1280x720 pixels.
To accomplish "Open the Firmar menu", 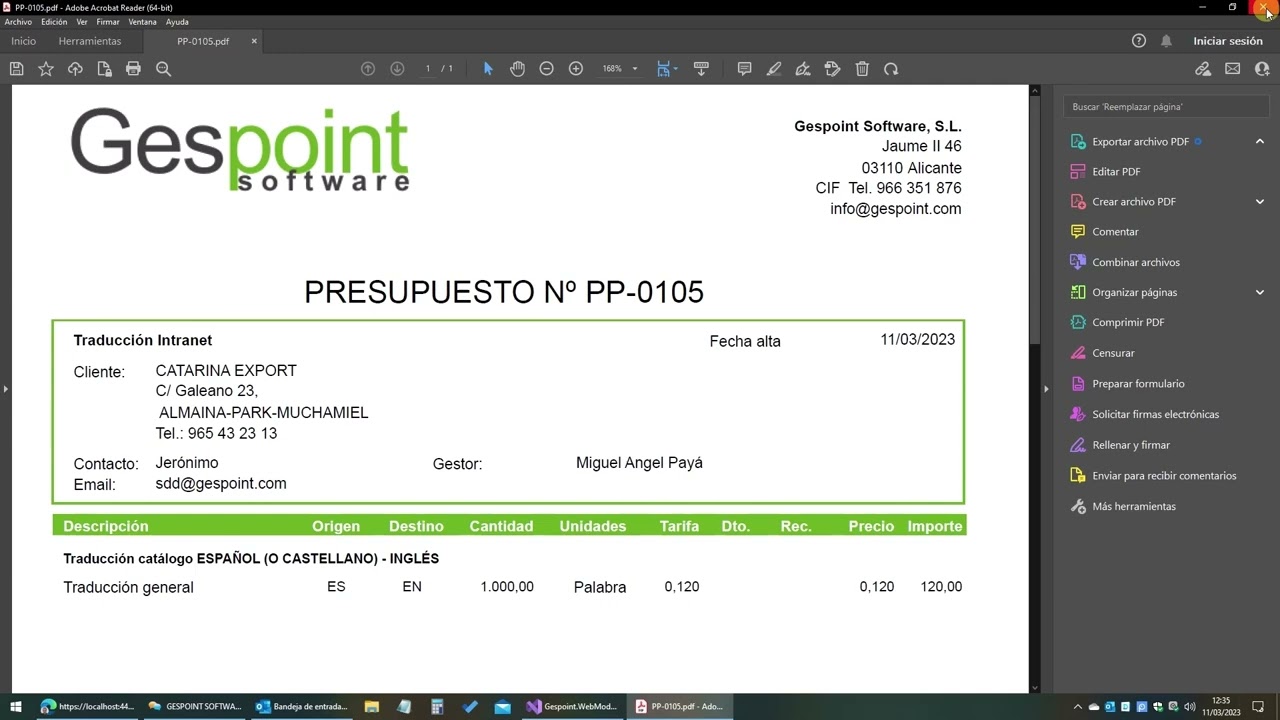I will click(108, 22).
